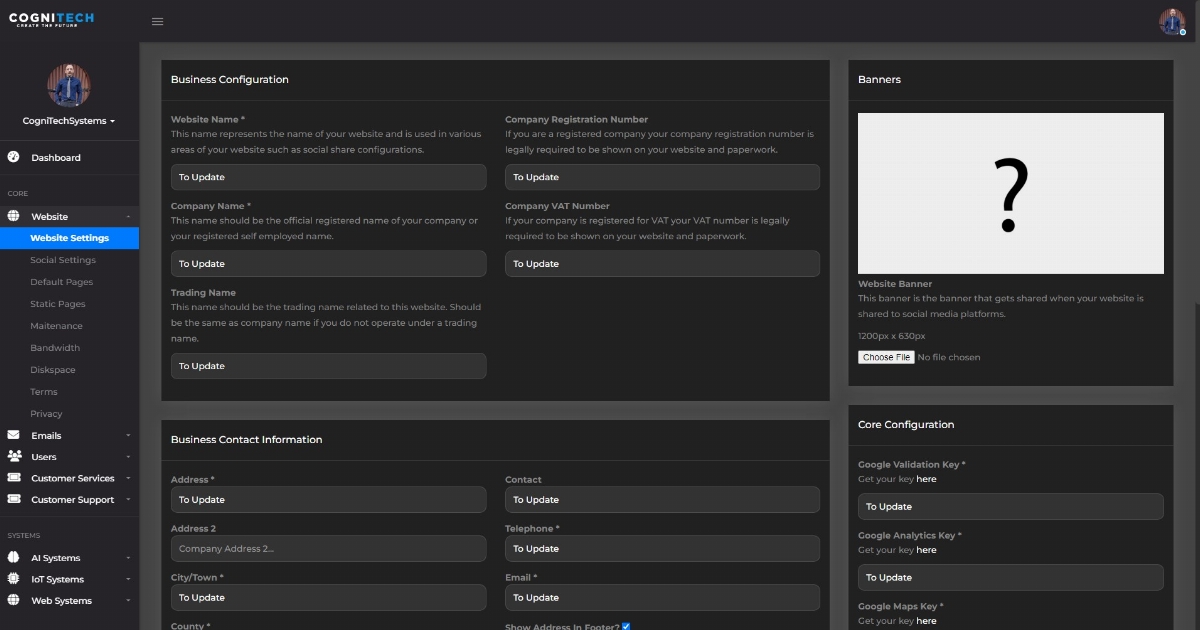Select the Dashboard icon in the sidebar

(x=12, y=157)
